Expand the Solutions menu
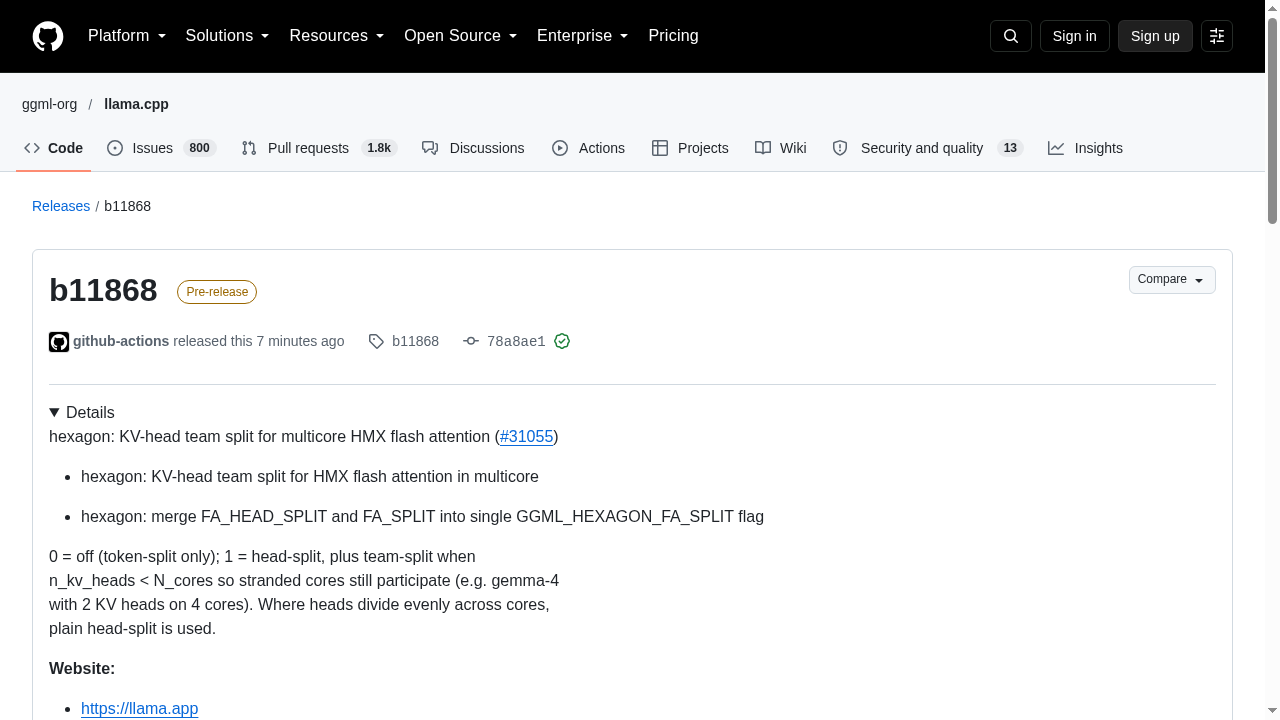 tap(228, 36)
